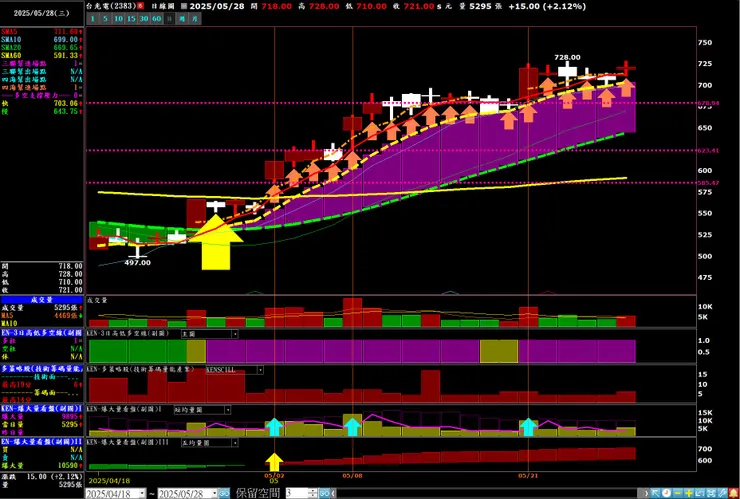Switch to the daily (日) chart button
This screenshot has height=499, width=740.
(x=169, y=19)
